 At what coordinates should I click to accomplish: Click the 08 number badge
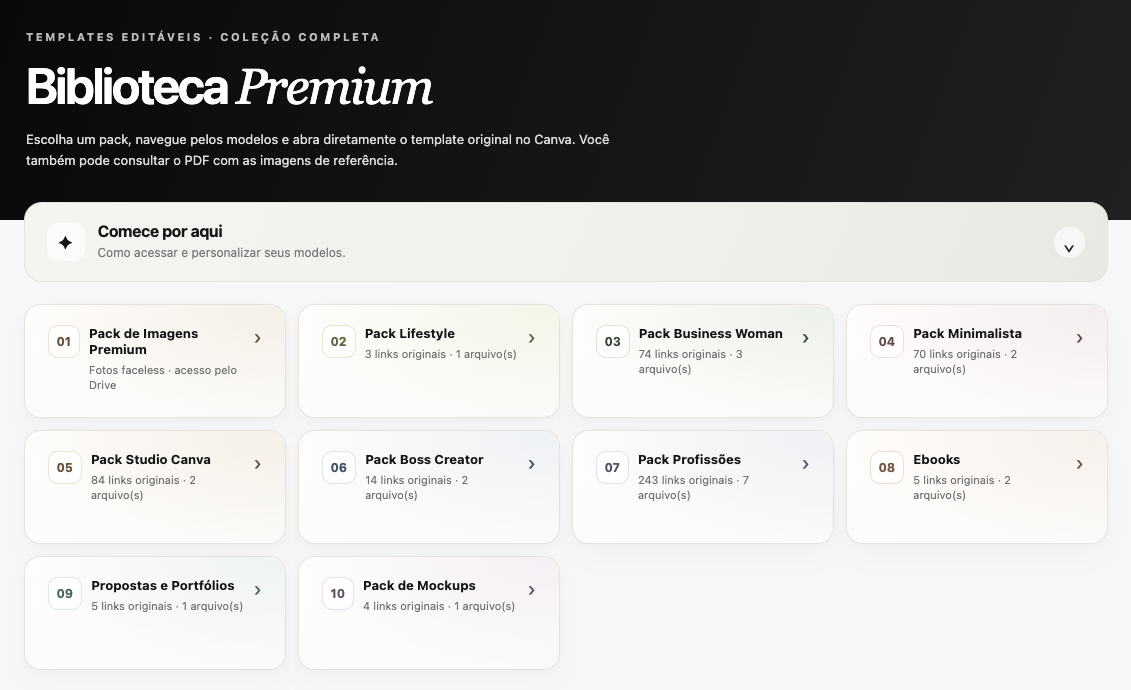pyautogui.click(x=886, y=467)
